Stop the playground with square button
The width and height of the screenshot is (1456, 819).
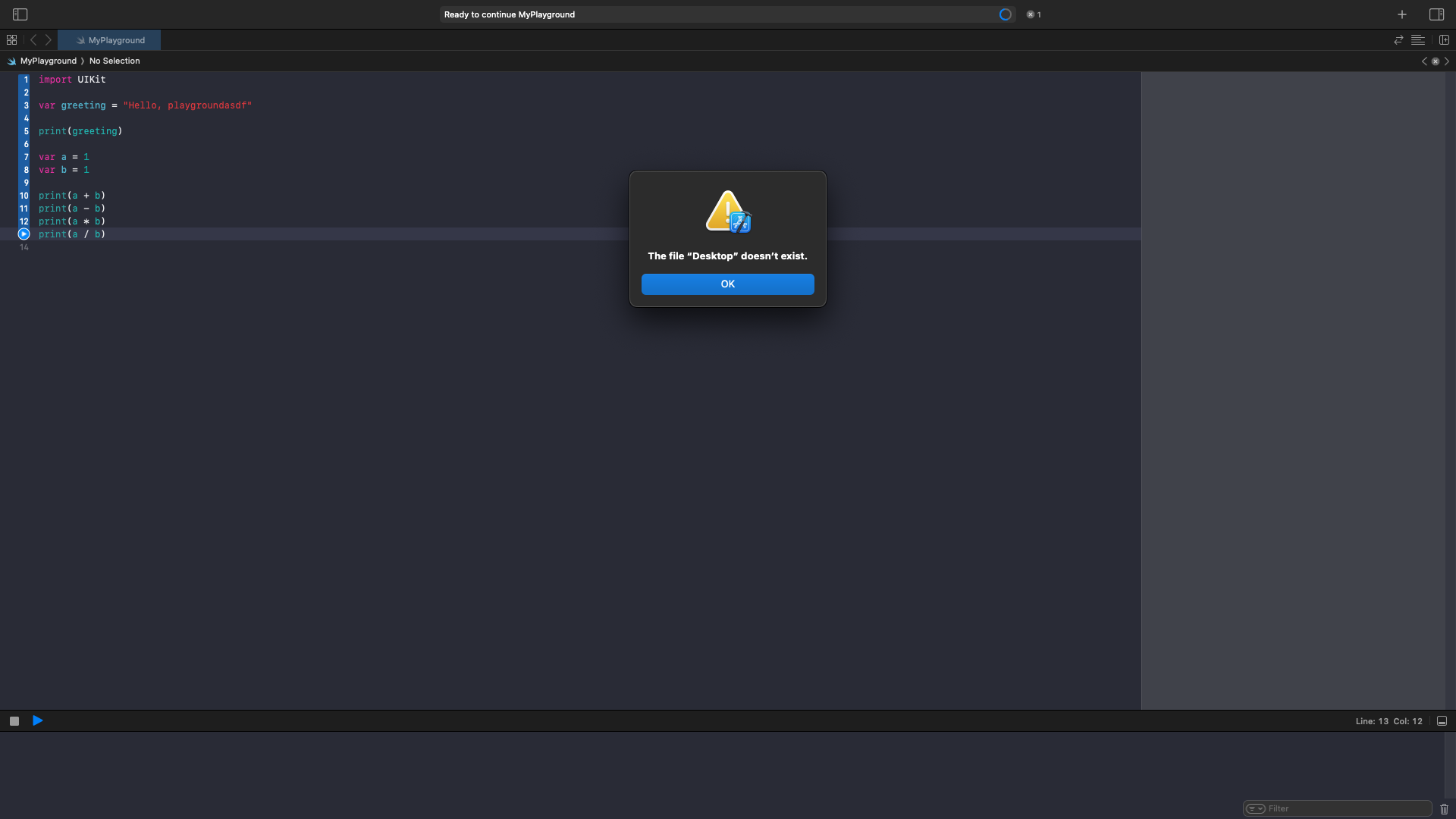(14, 721)
